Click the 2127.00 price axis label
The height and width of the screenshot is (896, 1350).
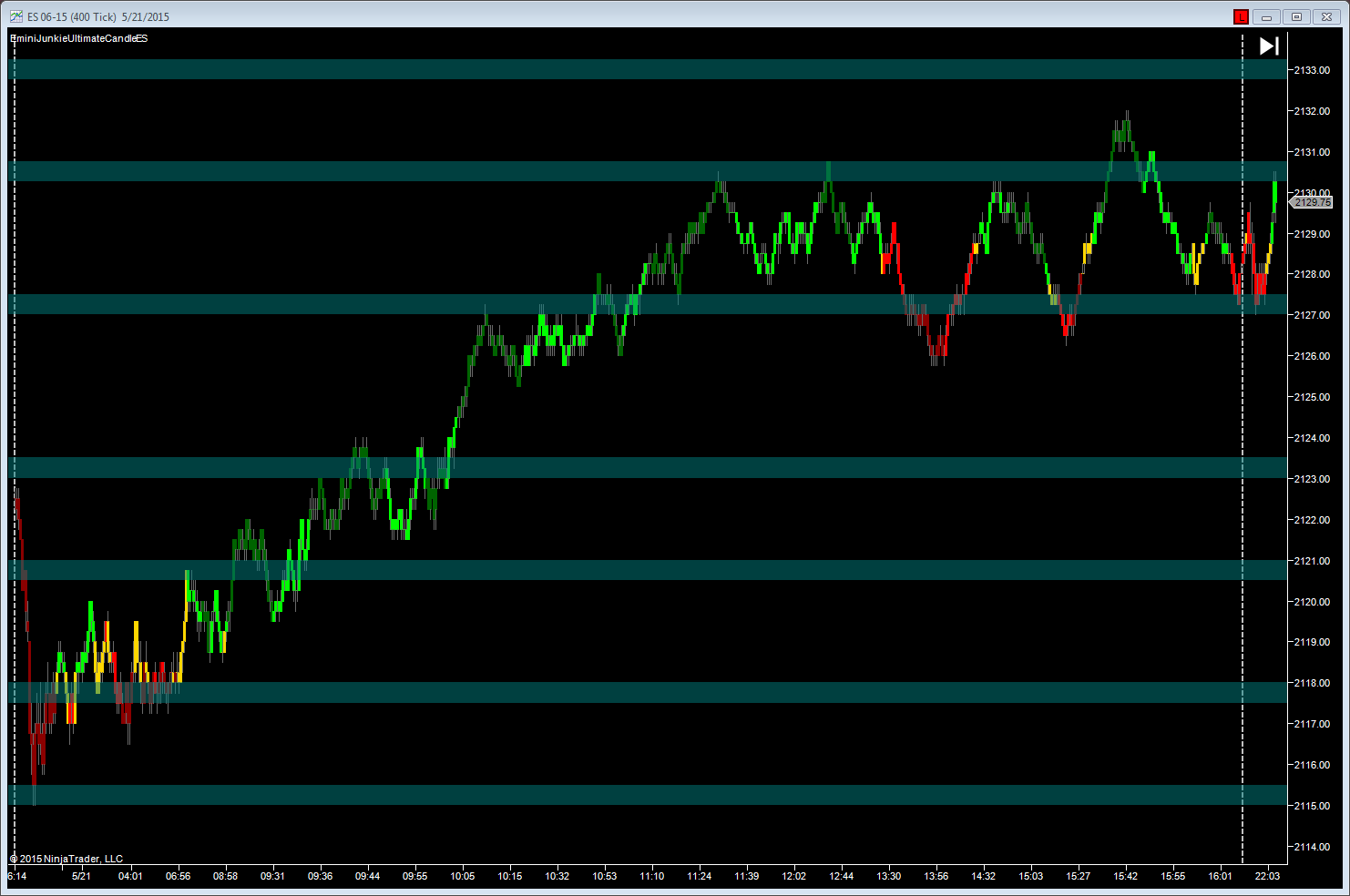click(x=1312, y=315)
